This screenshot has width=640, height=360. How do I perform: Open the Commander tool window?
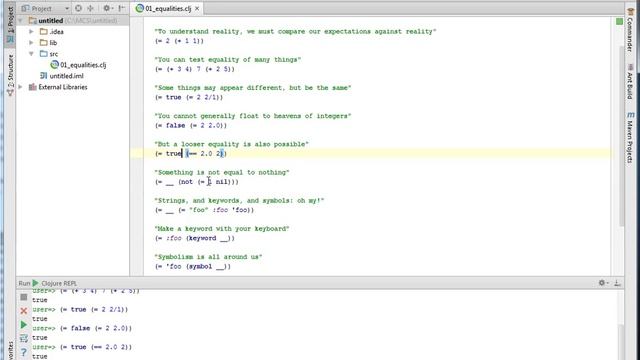pyautogui.click(x=630, y=29)
